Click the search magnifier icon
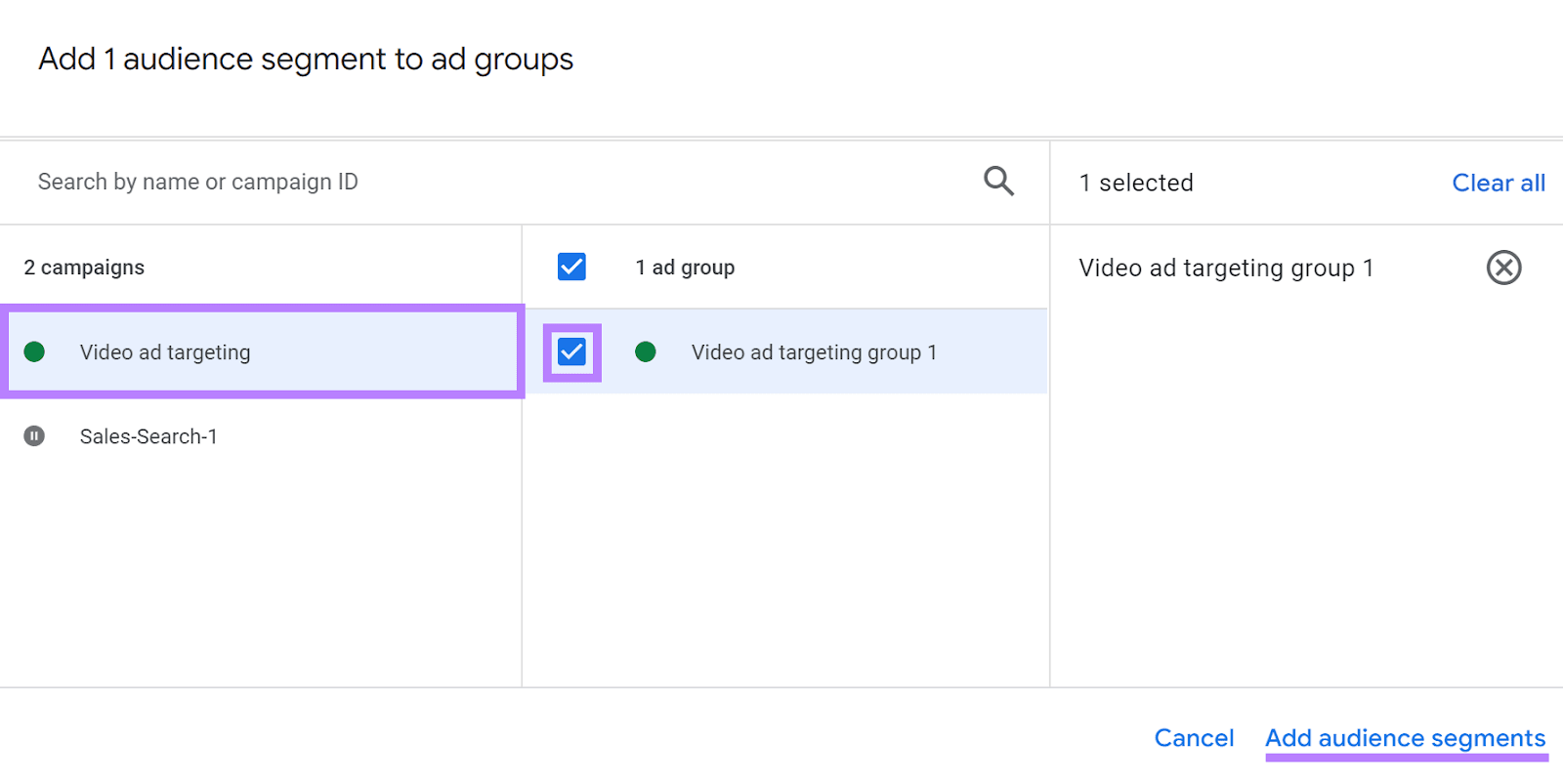The height and width of the screenshot is (784, 1563). (x=998, y=182)
